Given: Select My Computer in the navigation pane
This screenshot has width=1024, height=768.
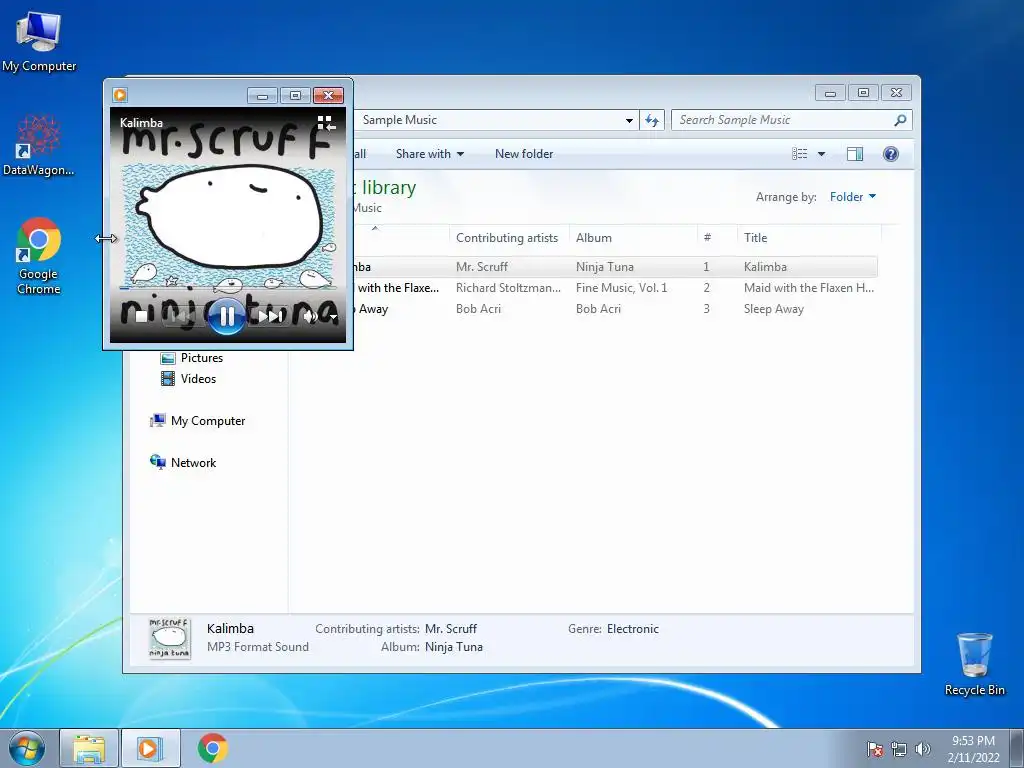Looking at the screenshot, I should coord(198,421).
